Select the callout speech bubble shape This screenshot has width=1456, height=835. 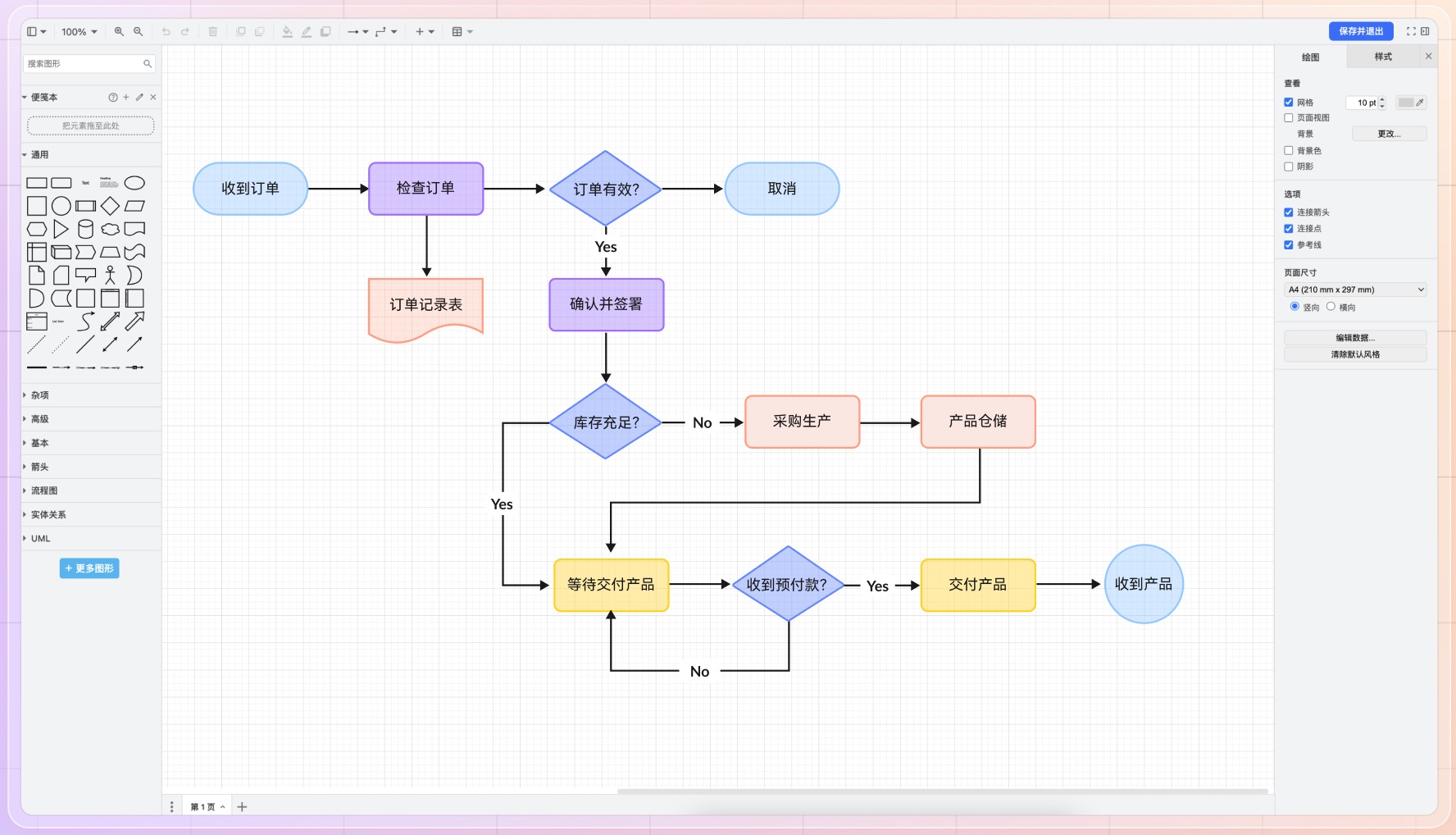85,276
